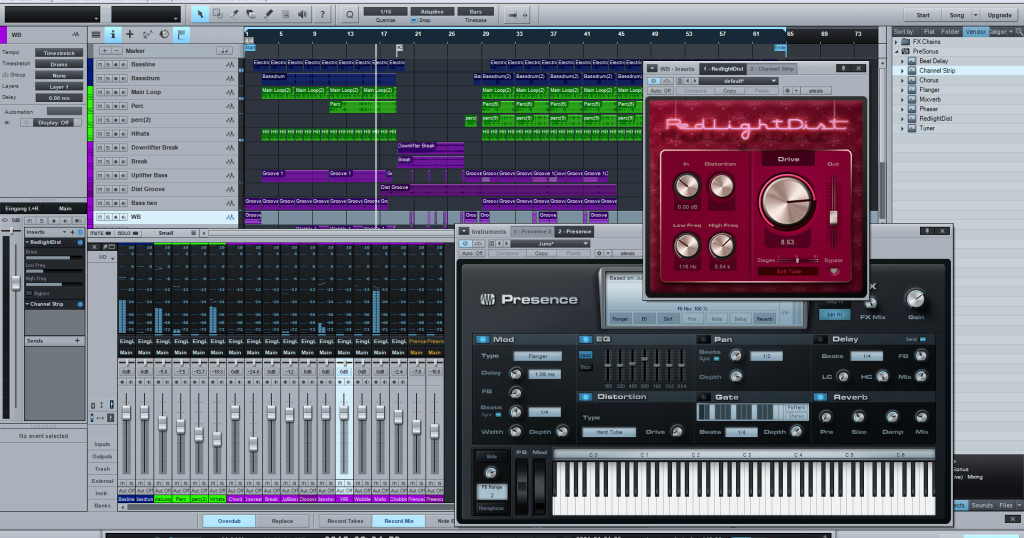Select the Mute tool in the toolbar

pos(285,14)
